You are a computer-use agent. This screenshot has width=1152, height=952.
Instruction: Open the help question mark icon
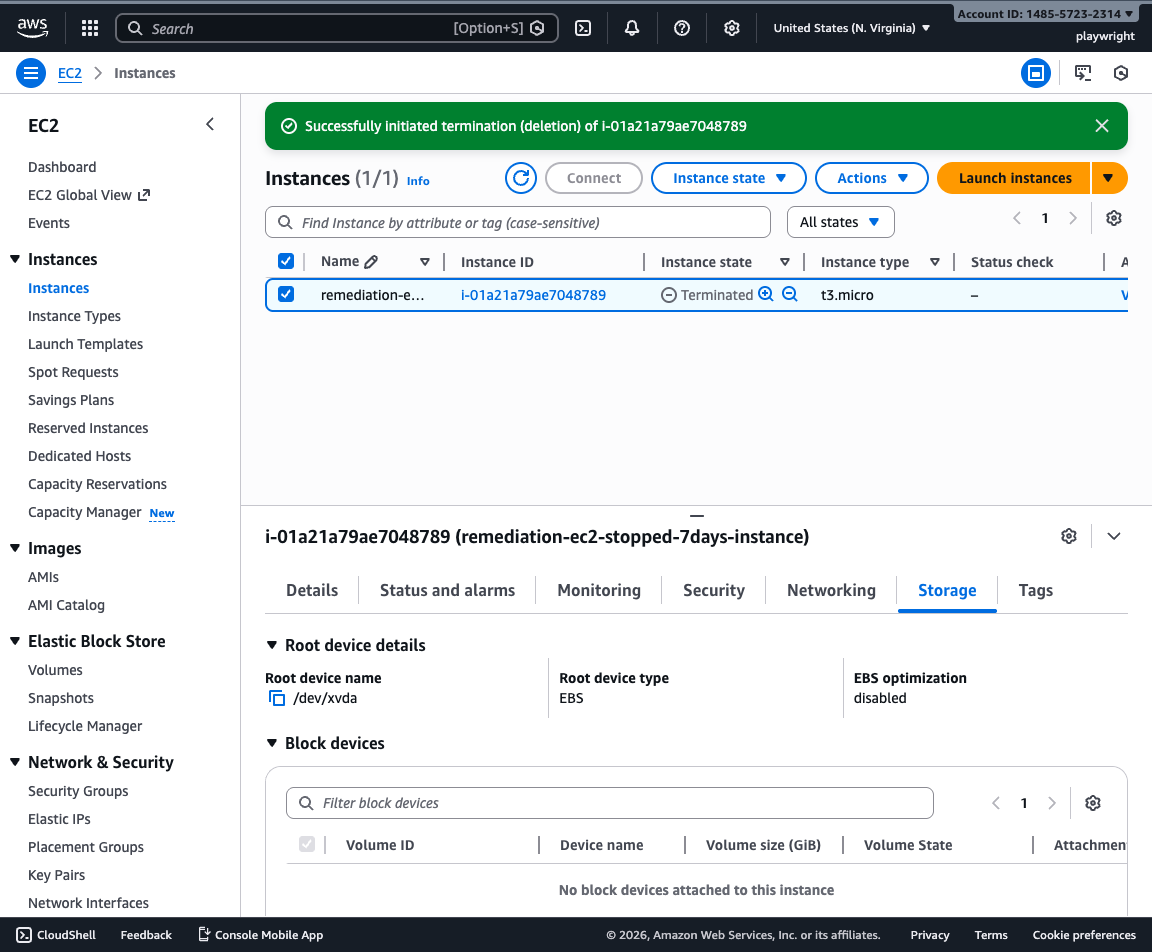(x=681, y=28)
